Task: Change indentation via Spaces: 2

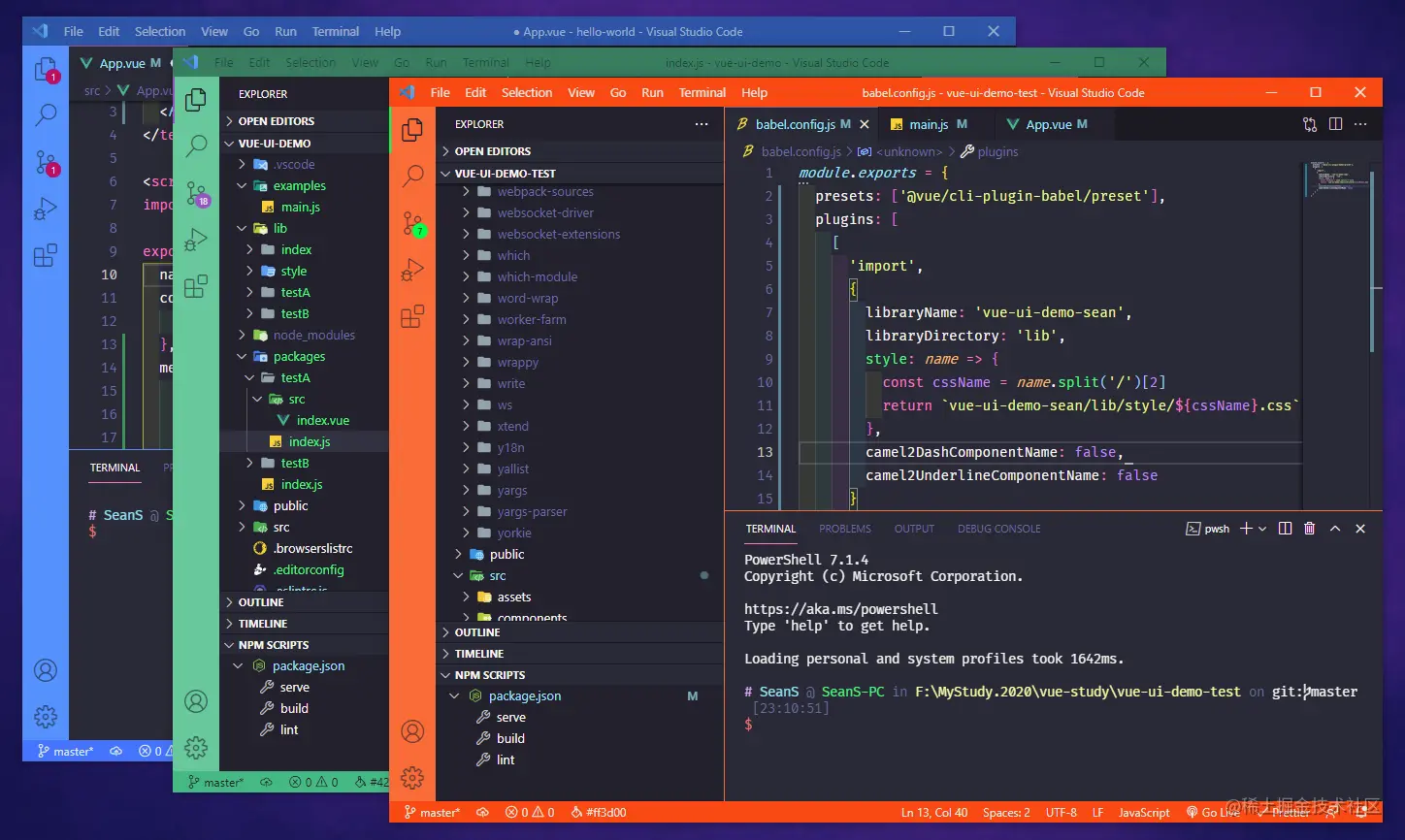Action: (x=1006, y=813)
